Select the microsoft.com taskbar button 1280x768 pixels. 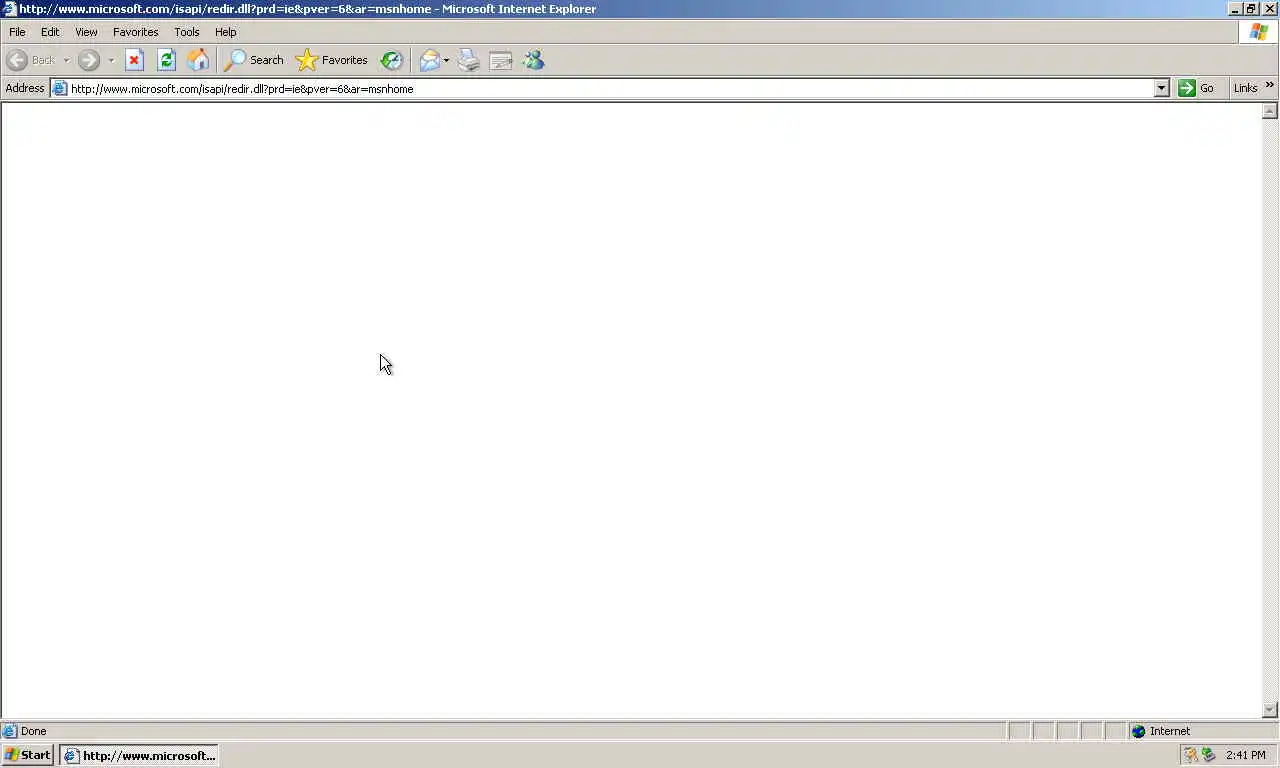coord(139,755)
